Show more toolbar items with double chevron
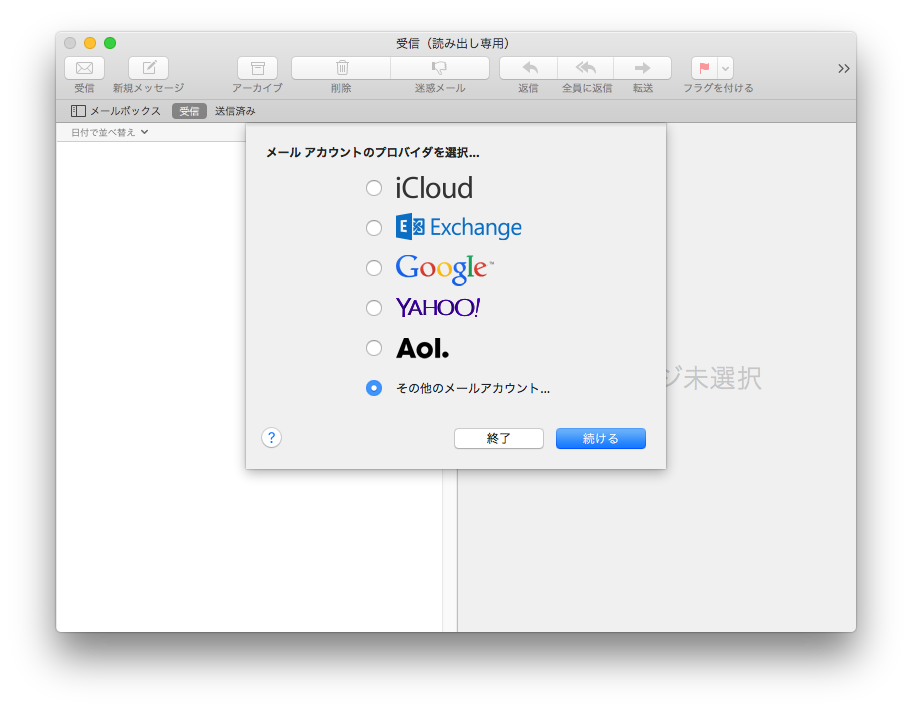The height and width of the screenshot is (712, 912). [843, 69]
